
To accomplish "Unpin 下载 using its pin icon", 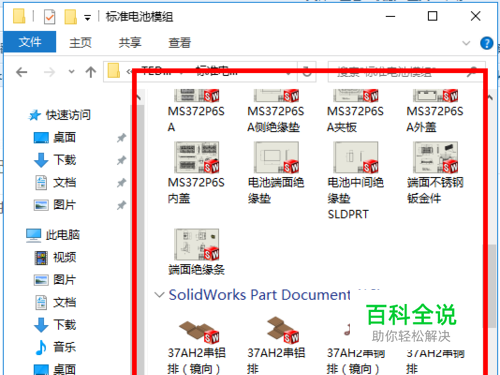I will (121, 160).
